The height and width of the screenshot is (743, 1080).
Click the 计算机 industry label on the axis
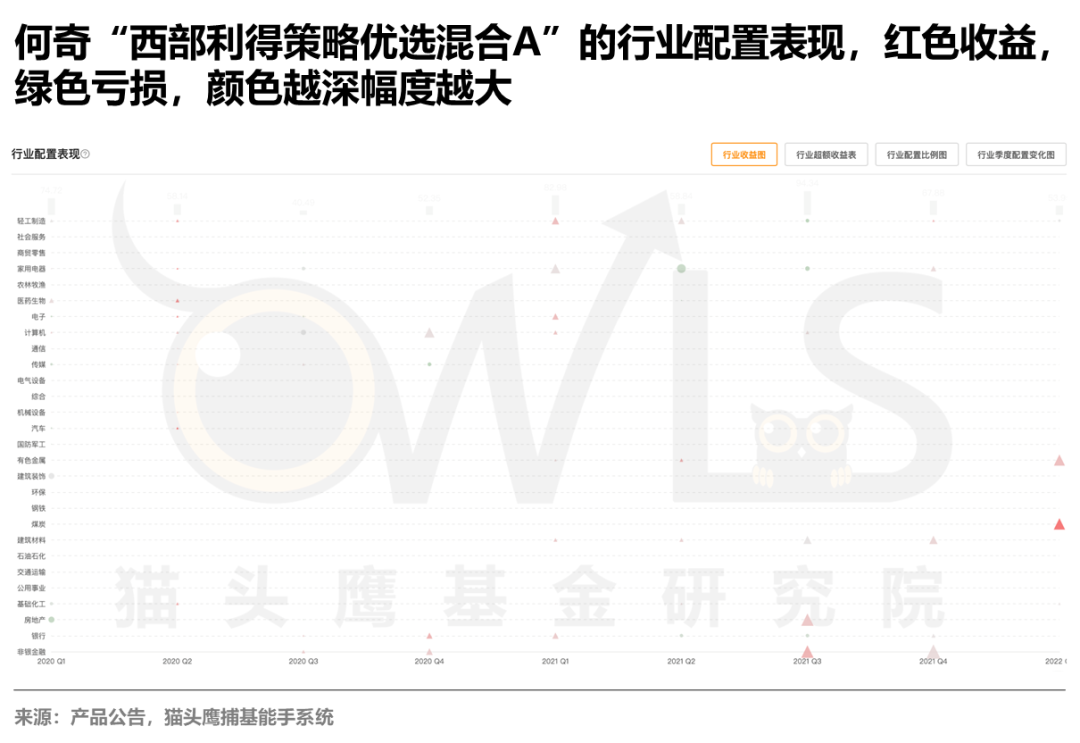(x=35, y=332)
